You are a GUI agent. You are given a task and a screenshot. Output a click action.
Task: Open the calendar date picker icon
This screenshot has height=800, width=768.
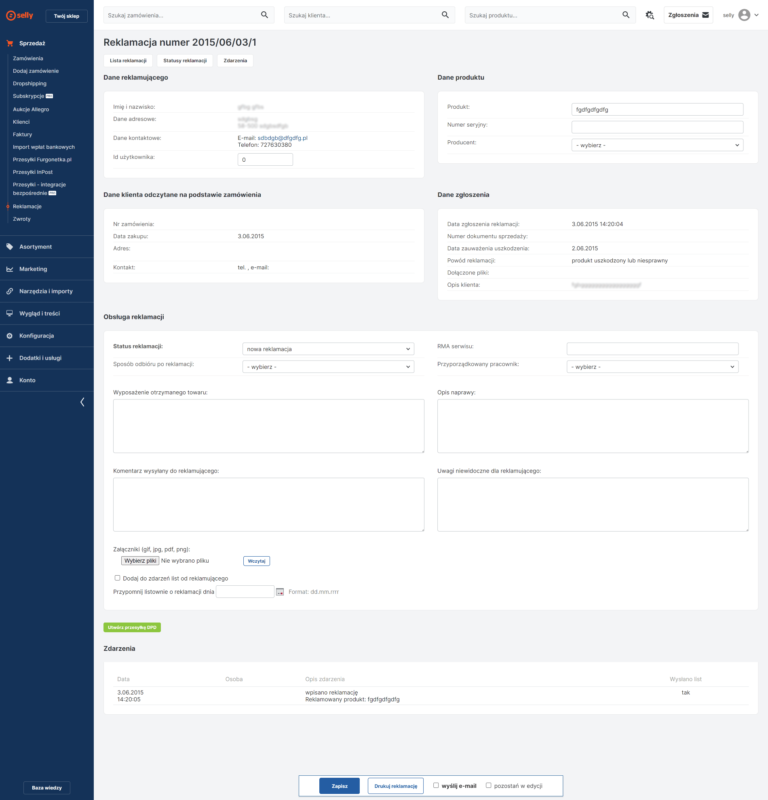tap(280, 592)
